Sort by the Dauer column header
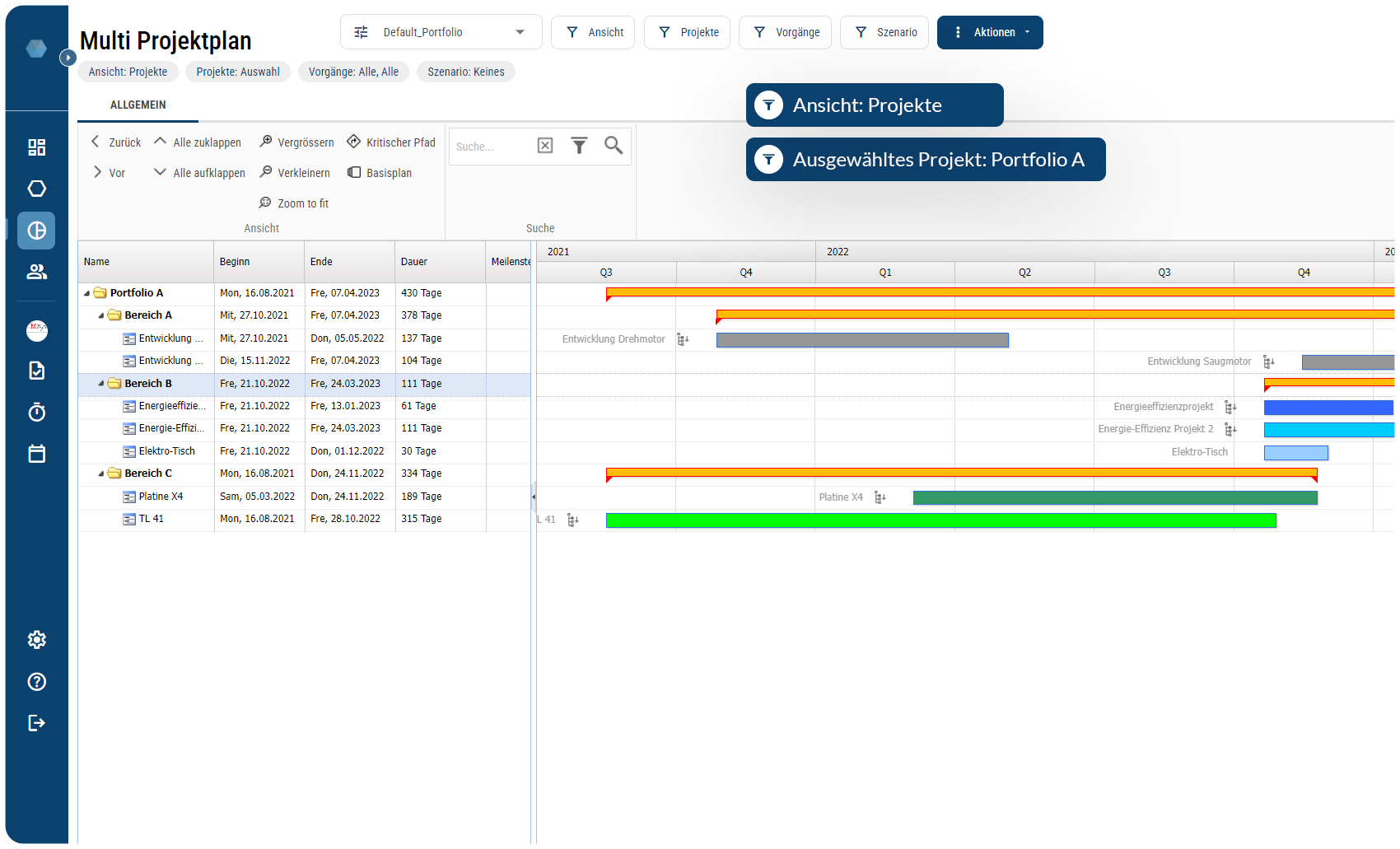1400x849 pixels. 441,262
